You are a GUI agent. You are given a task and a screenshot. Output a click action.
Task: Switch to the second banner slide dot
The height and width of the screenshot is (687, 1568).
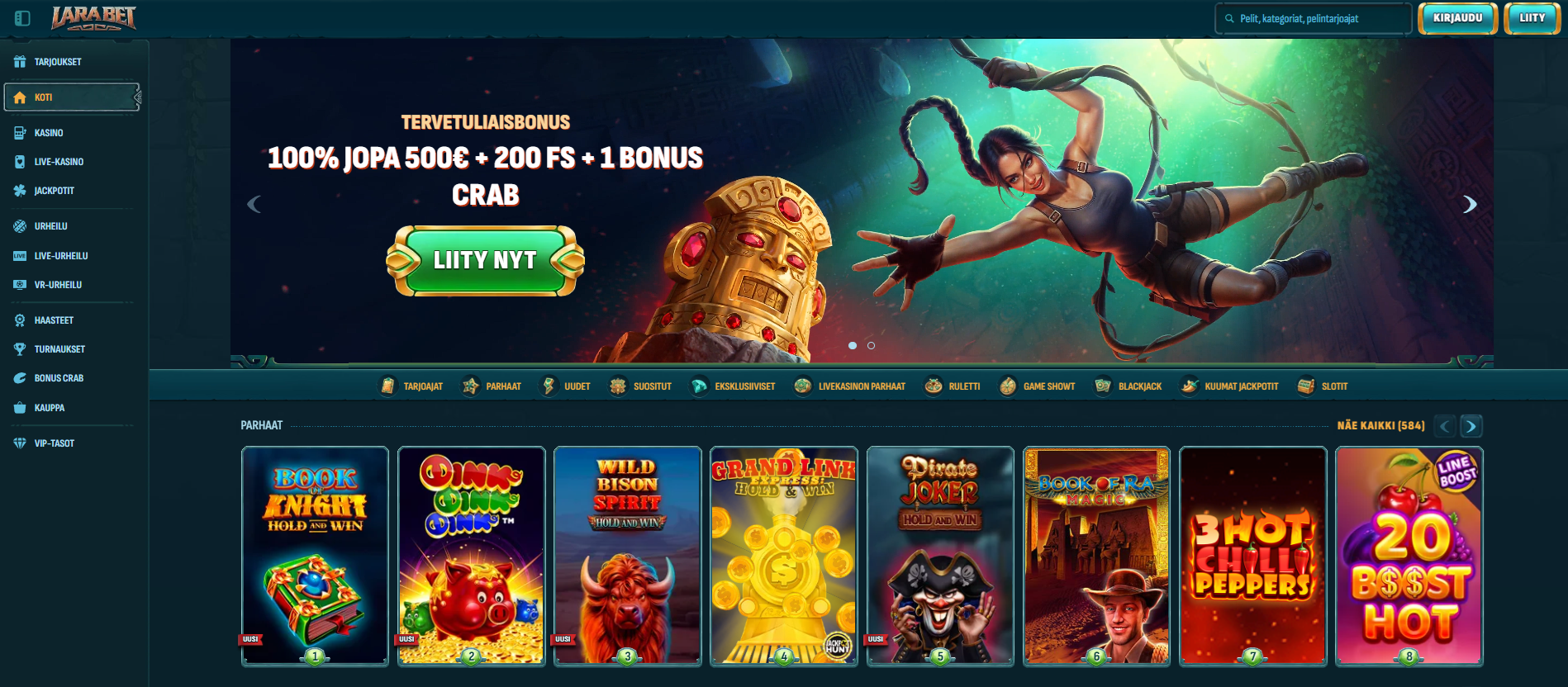(871, 345)
